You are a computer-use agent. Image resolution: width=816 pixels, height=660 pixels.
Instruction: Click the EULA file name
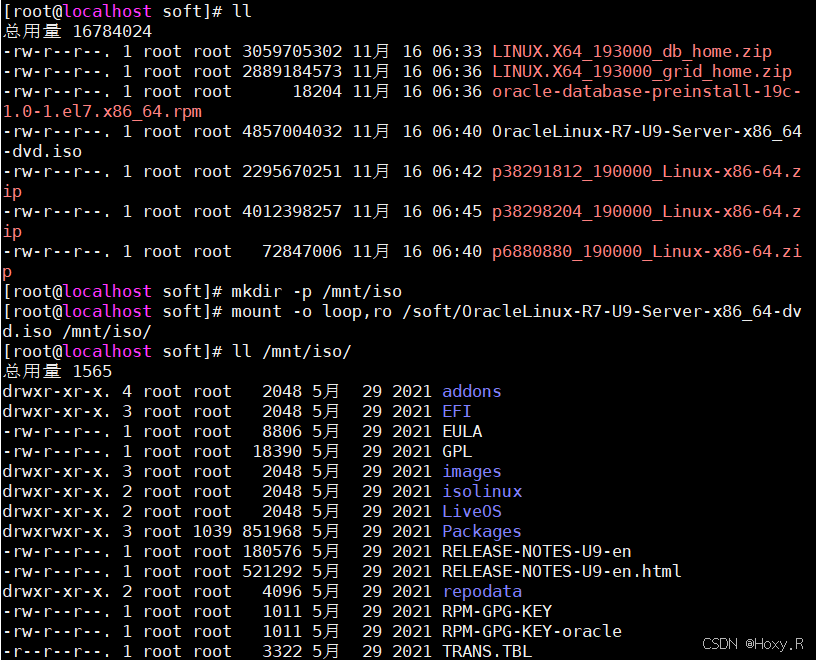[462, 432]
